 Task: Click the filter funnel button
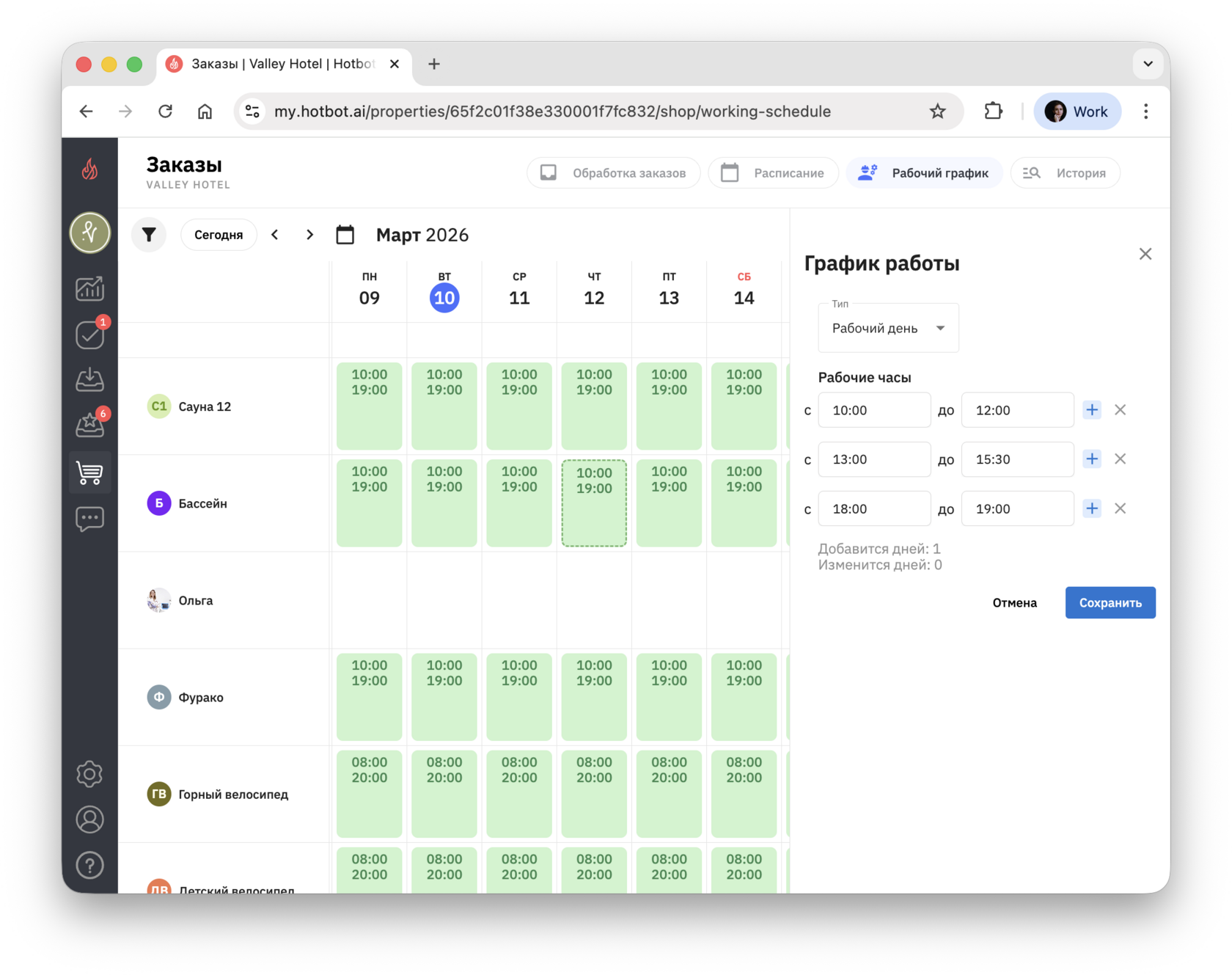pyautogui.click(x=149, y=235)
